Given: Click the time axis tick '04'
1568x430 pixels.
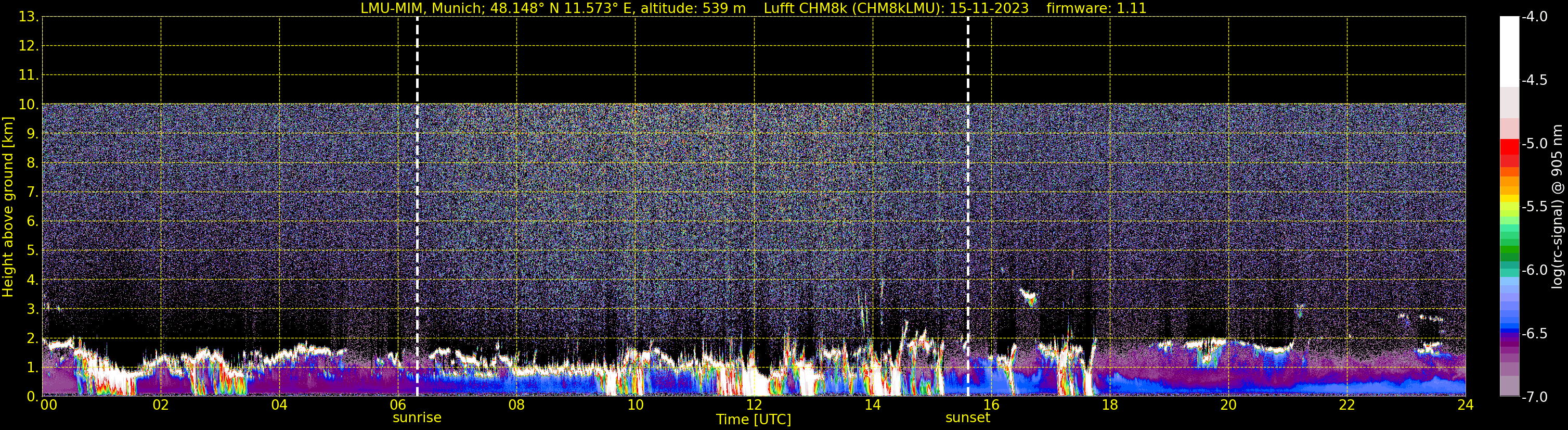Looking at the screenshot, I should click(279, 405).
